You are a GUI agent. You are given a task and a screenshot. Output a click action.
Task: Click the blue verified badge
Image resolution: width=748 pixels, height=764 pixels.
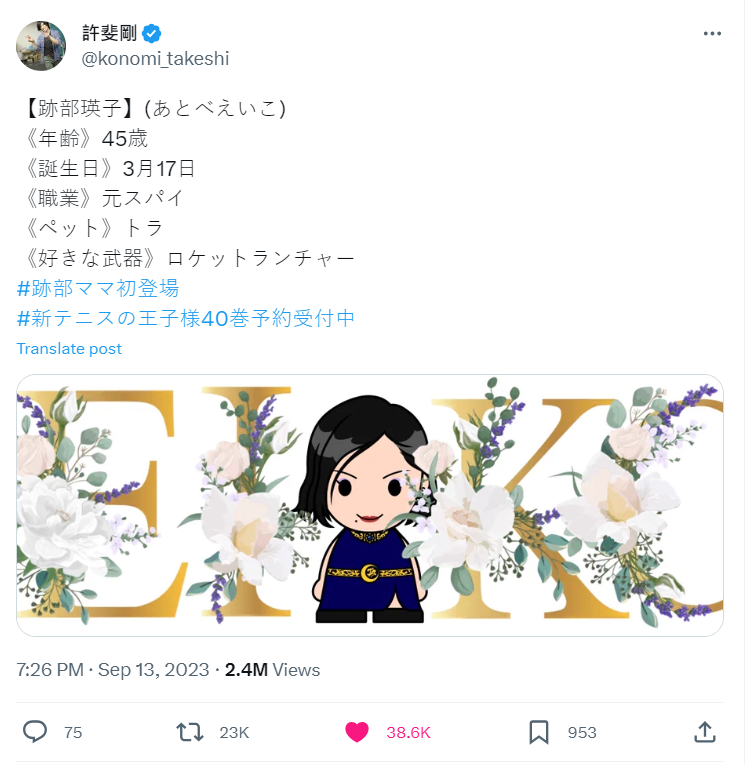[x=152, y=34]
